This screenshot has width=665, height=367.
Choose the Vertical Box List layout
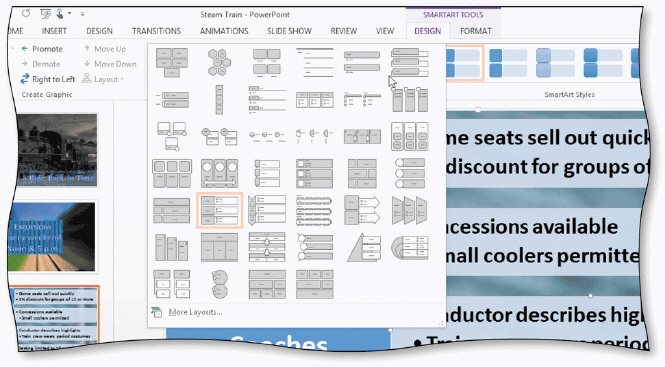[409, 62]
